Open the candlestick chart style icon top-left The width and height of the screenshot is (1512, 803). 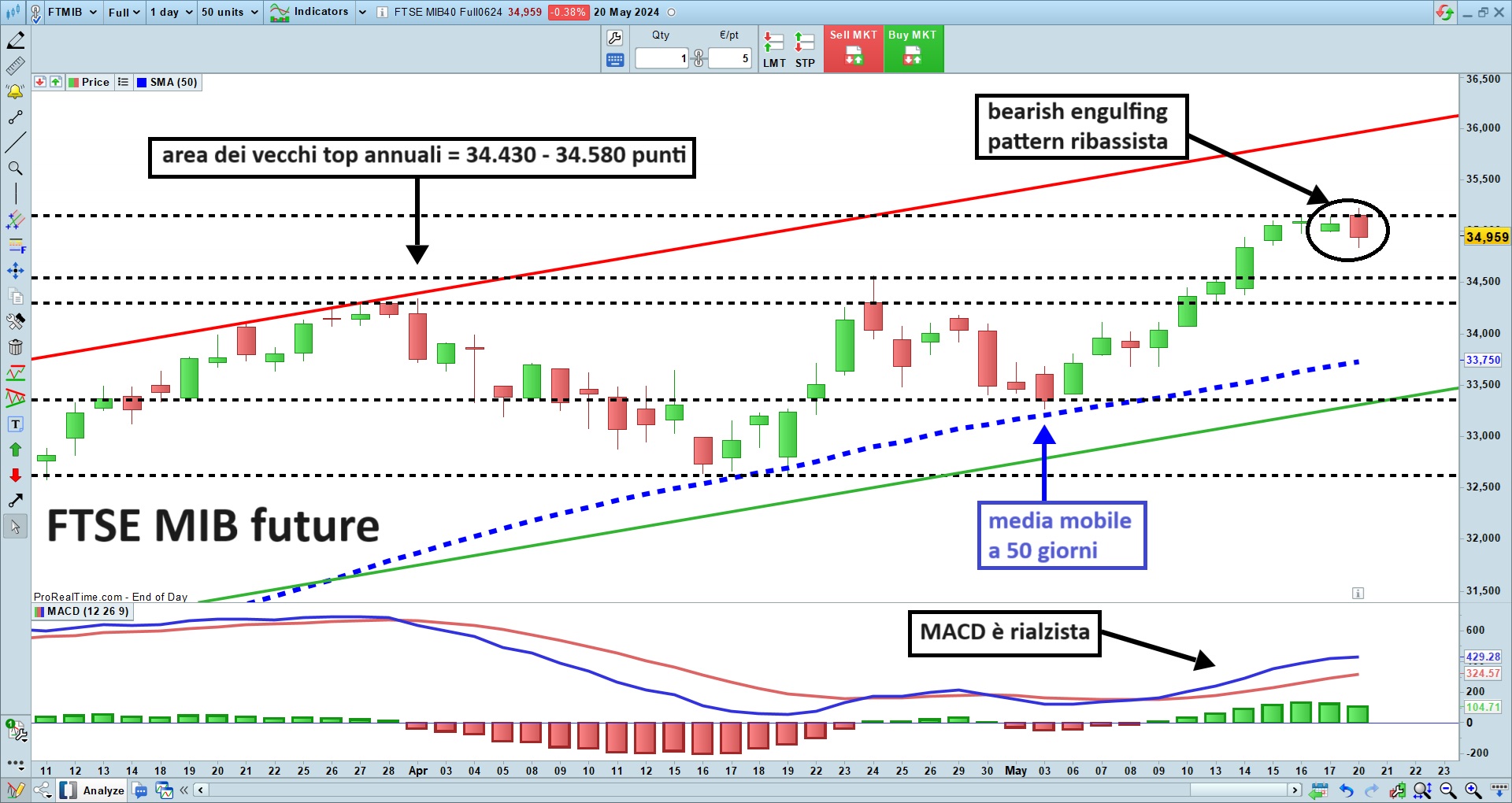tap(13, 13)
